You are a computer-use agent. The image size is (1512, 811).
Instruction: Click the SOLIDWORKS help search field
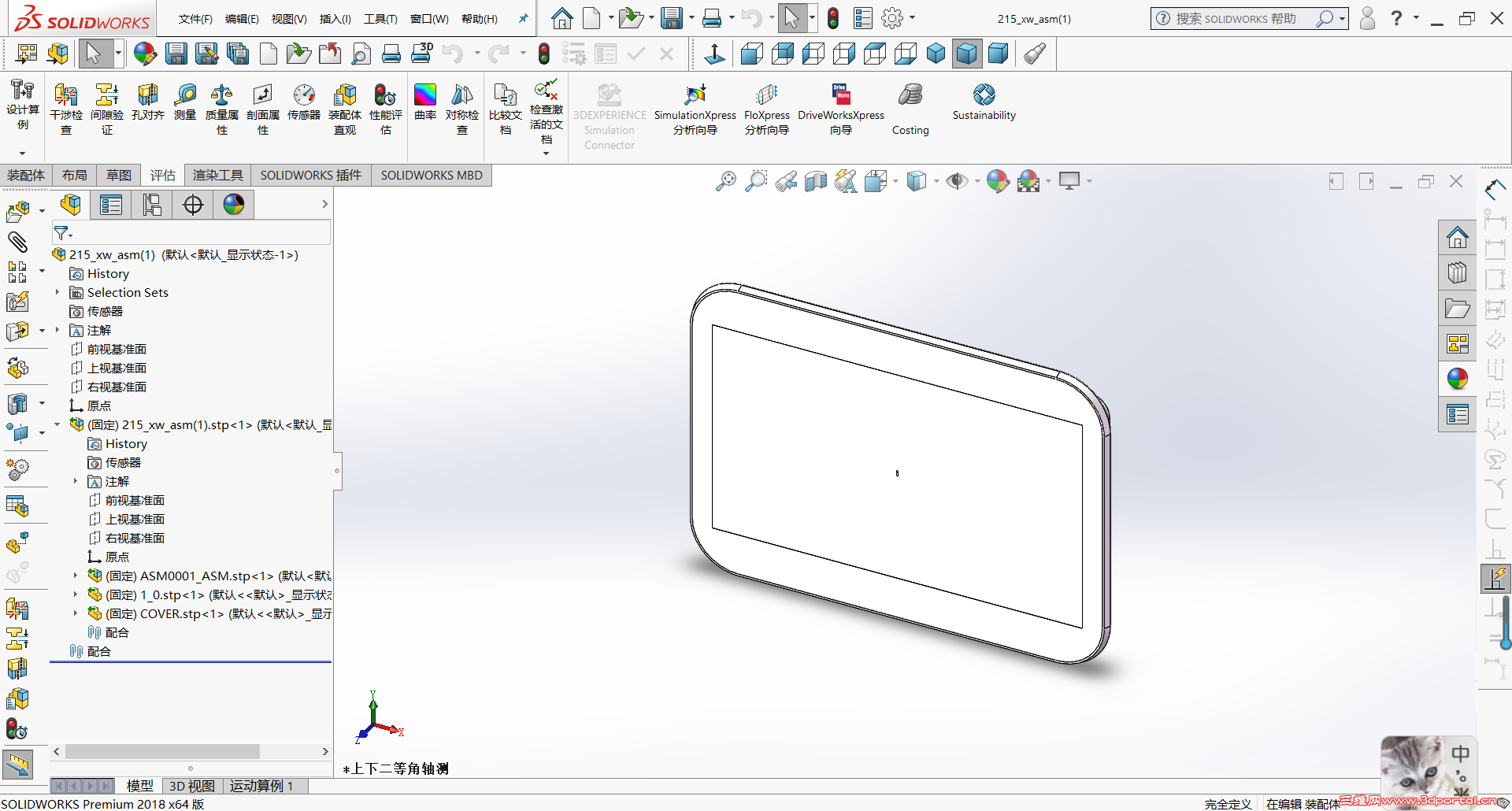(x=1243, y=18)
